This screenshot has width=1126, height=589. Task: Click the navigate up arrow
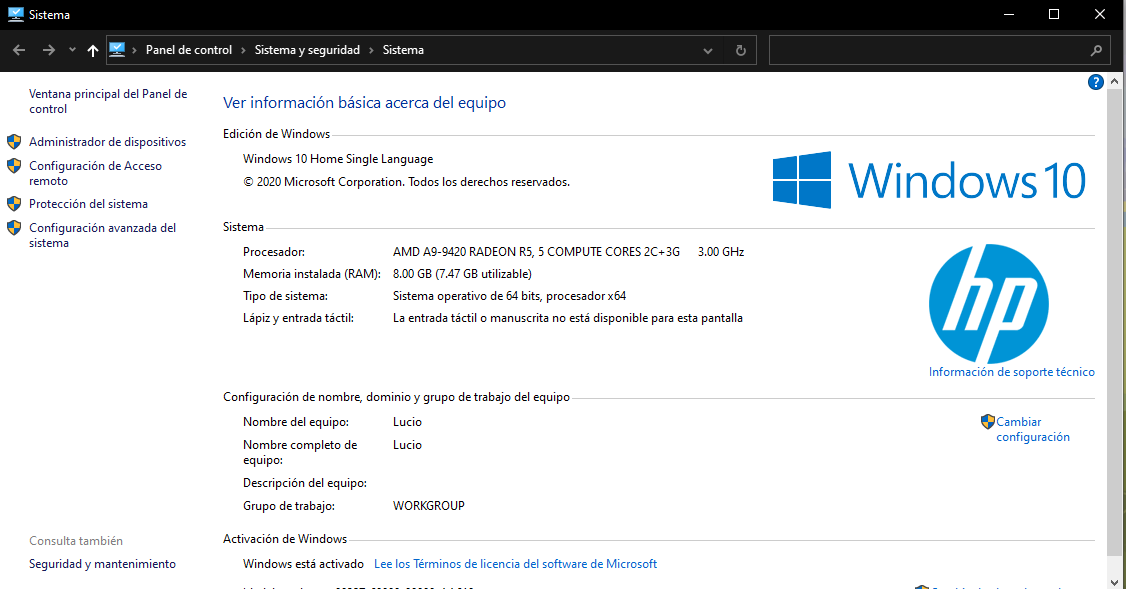(x=92, y=49)
